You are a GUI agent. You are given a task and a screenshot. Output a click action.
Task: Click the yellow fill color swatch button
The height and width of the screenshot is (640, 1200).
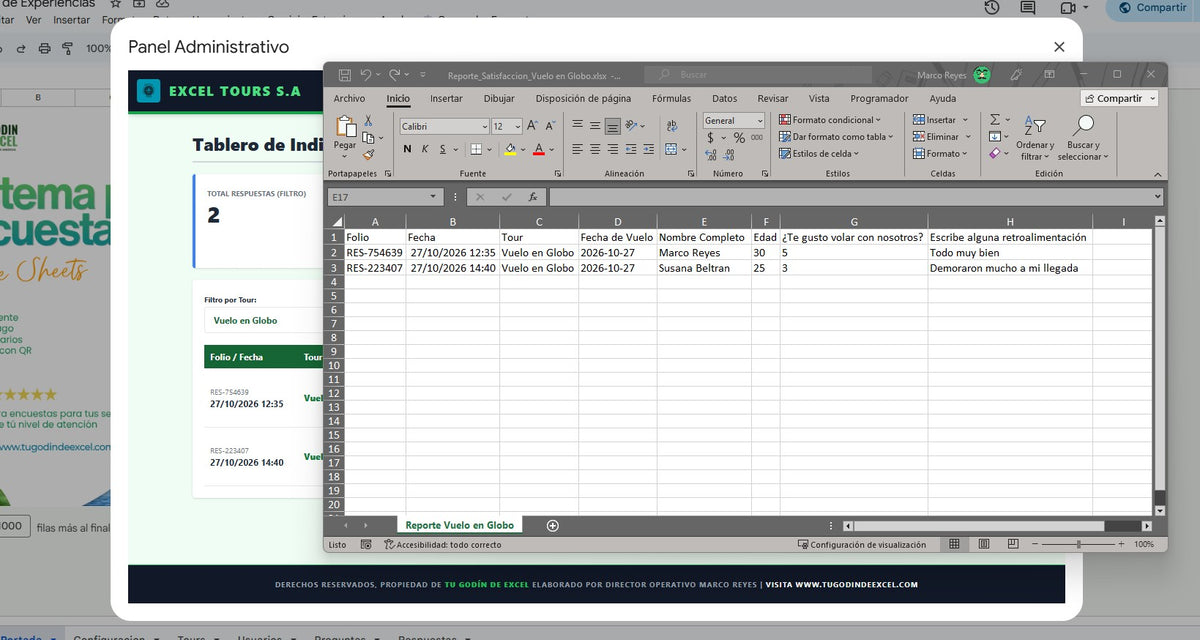[510, 149]
